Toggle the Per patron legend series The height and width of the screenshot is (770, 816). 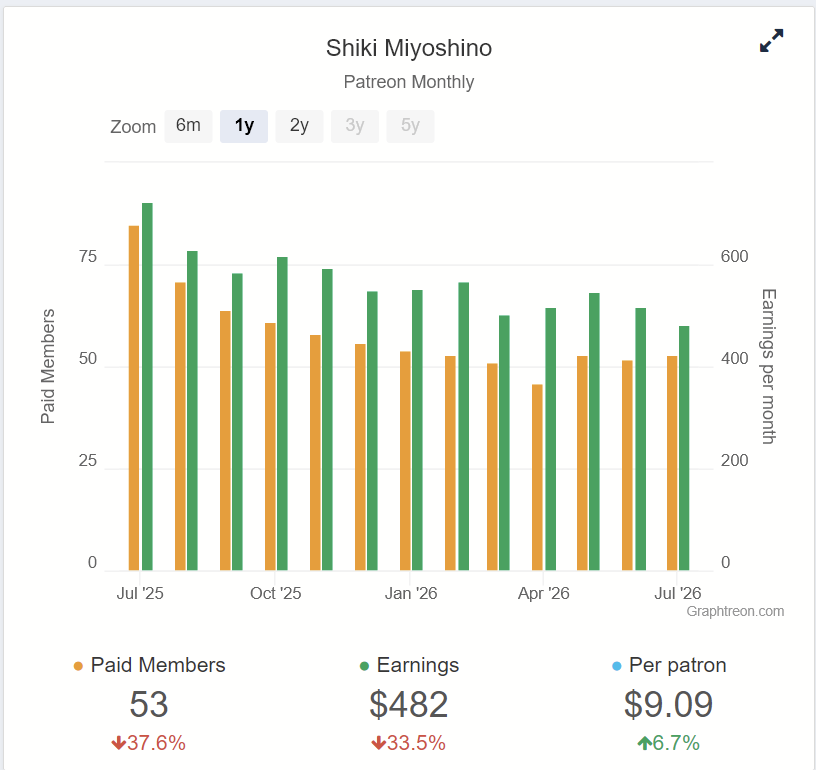point(669,665)
